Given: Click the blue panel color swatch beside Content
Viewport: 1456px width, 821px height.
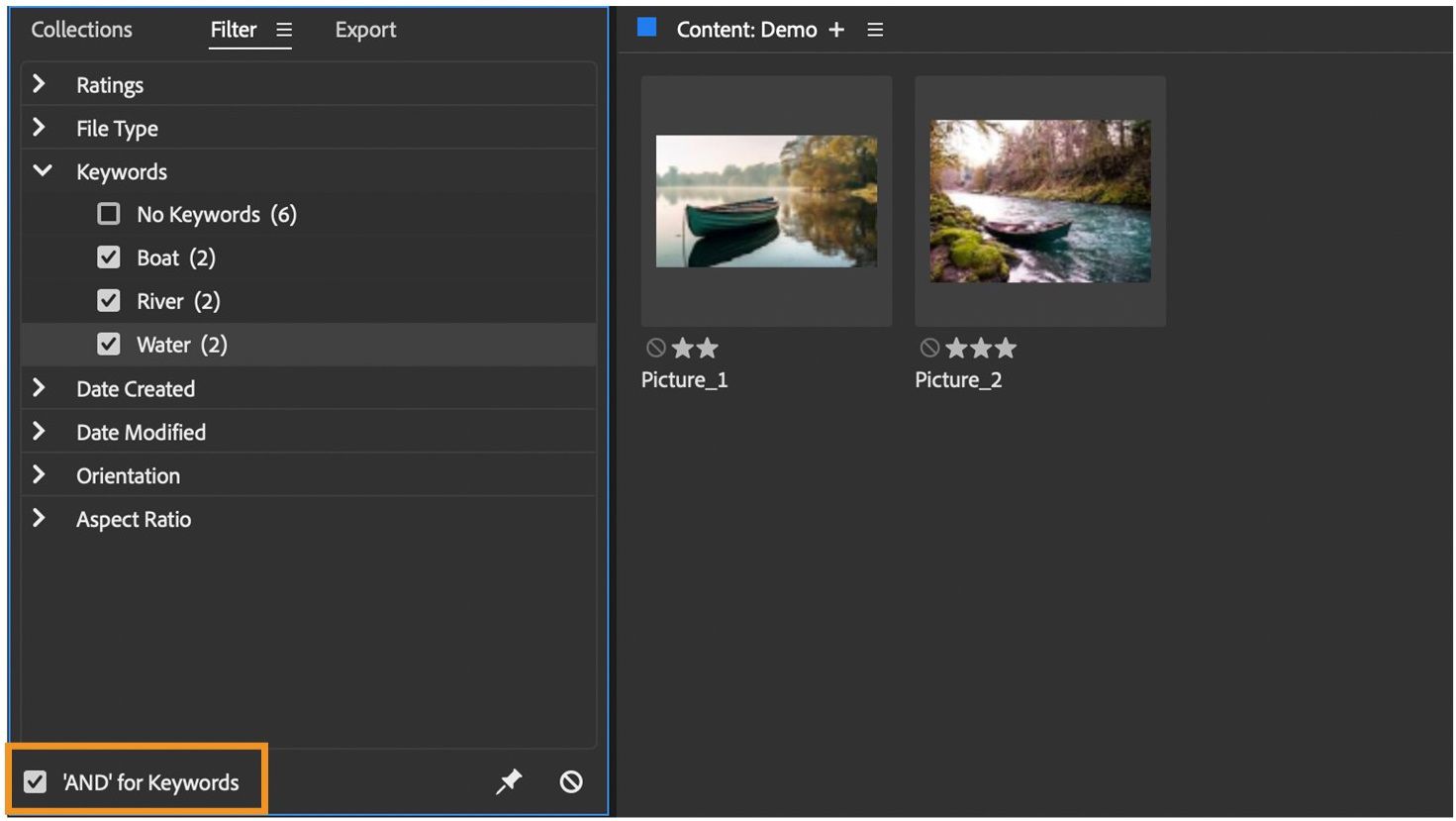Looking at the screenshot, I should point(646,28).
